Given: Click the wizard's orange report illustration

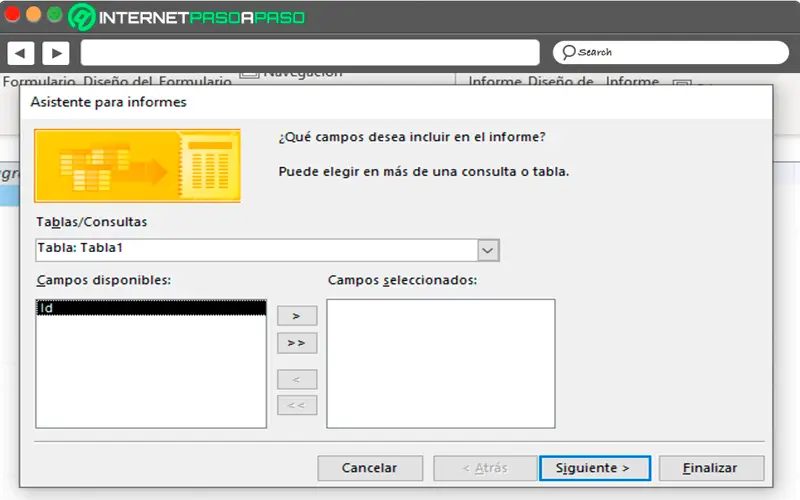Looking at the screenshot, I should point(137,166).
